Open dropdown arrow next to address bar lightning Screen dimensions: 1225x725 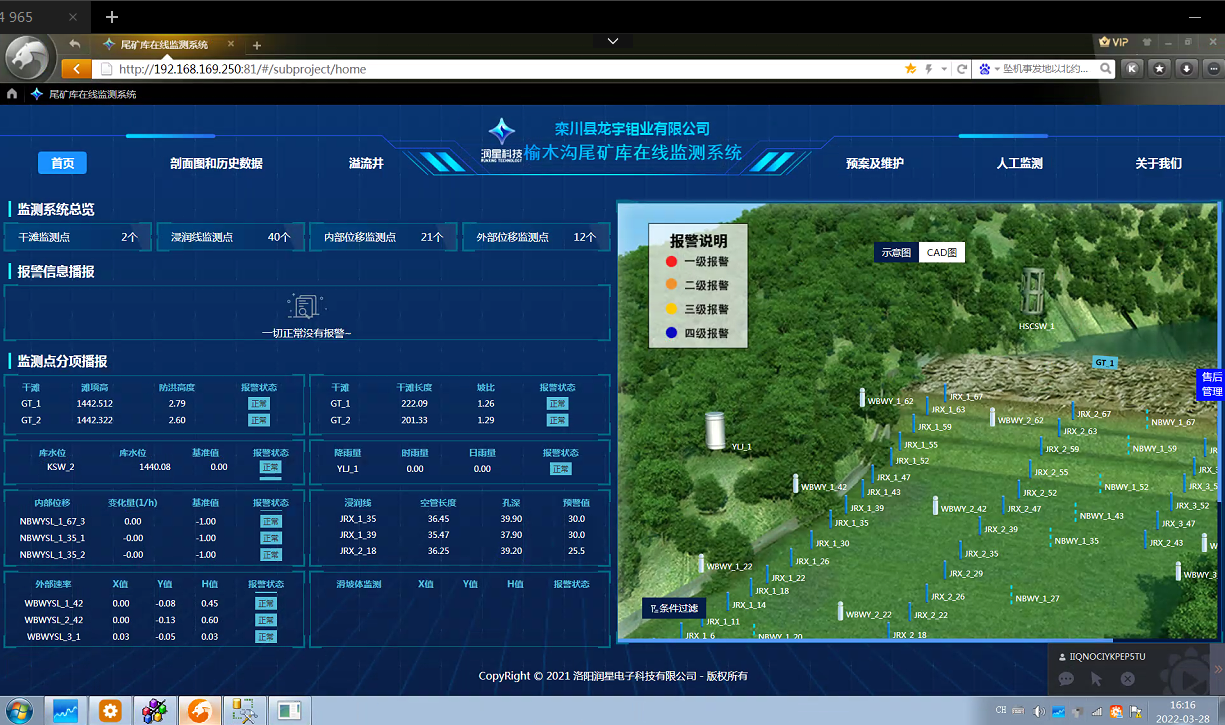click(943, 69)
